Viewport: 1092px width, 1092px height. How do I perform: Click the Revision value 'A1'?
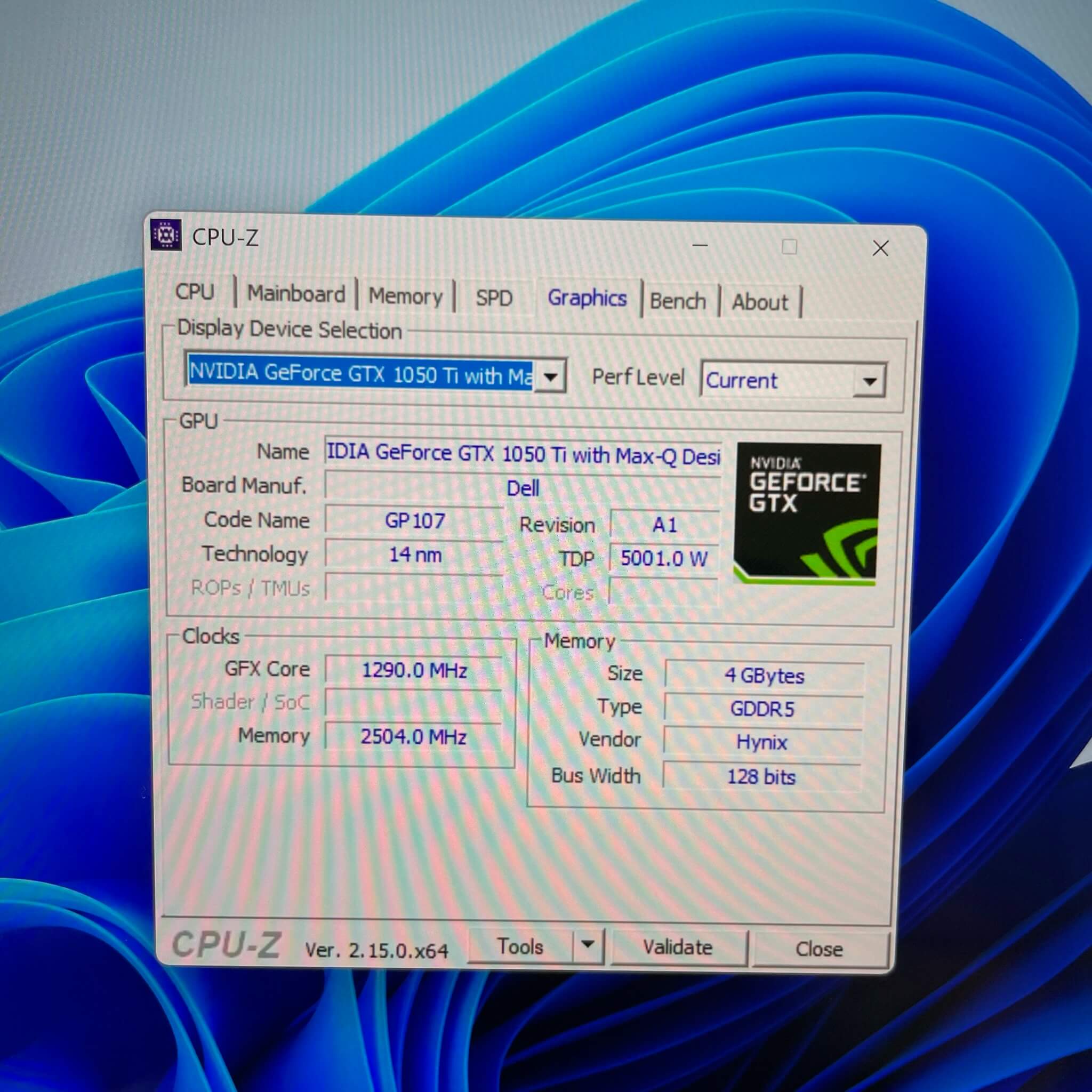(x=665, y=525)
